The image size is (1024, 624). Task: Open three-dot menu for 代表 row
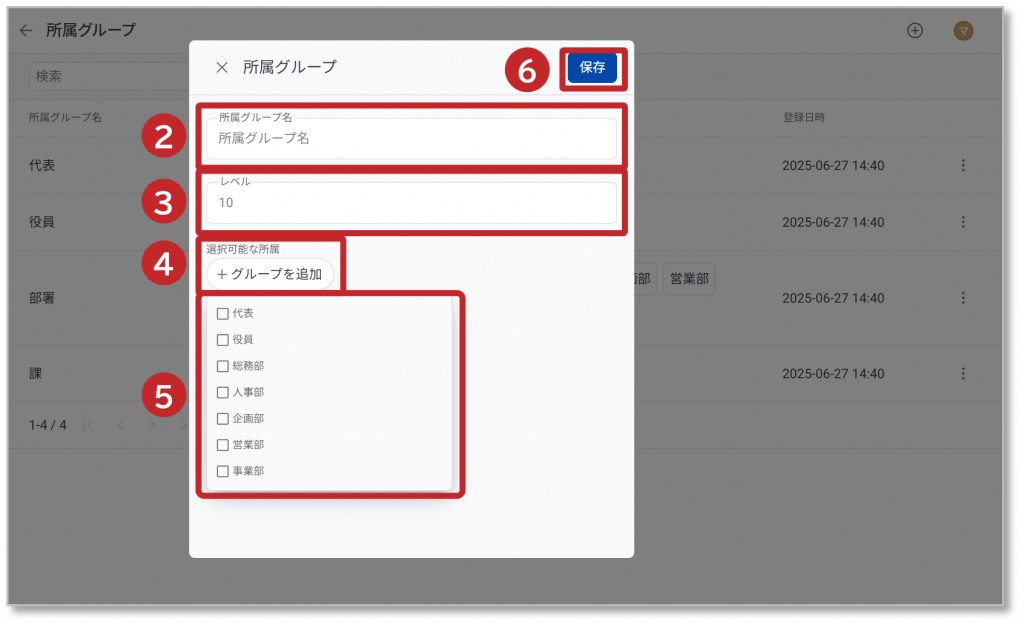(963, 165)
